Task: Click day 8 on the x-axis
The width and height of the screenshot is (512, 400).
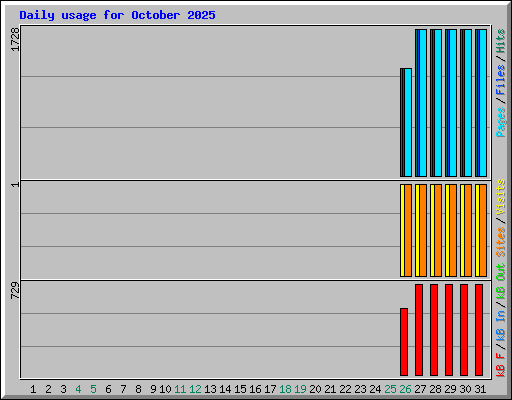Action: [138, 389]
